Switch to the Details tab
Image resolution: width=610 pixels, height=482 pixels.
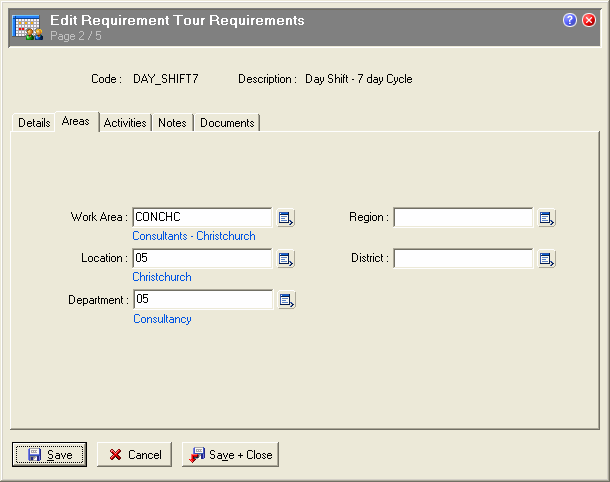[x=34, y=123]
